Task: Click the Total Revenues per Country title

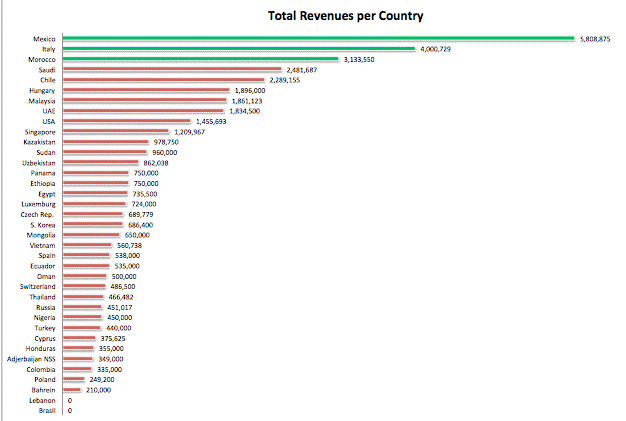Action: tap(345, 16)
